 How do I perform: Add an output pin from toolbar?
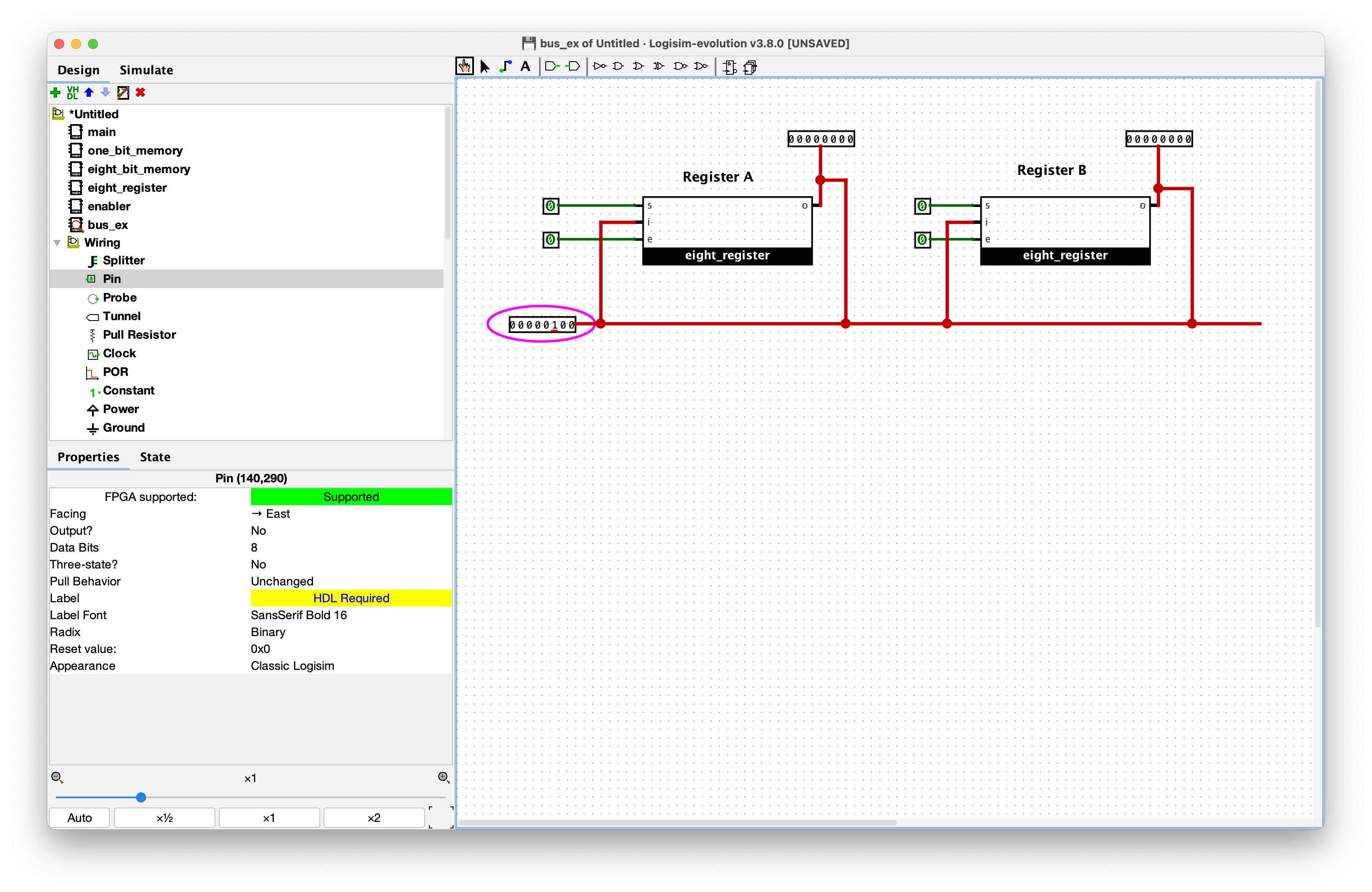572,66
